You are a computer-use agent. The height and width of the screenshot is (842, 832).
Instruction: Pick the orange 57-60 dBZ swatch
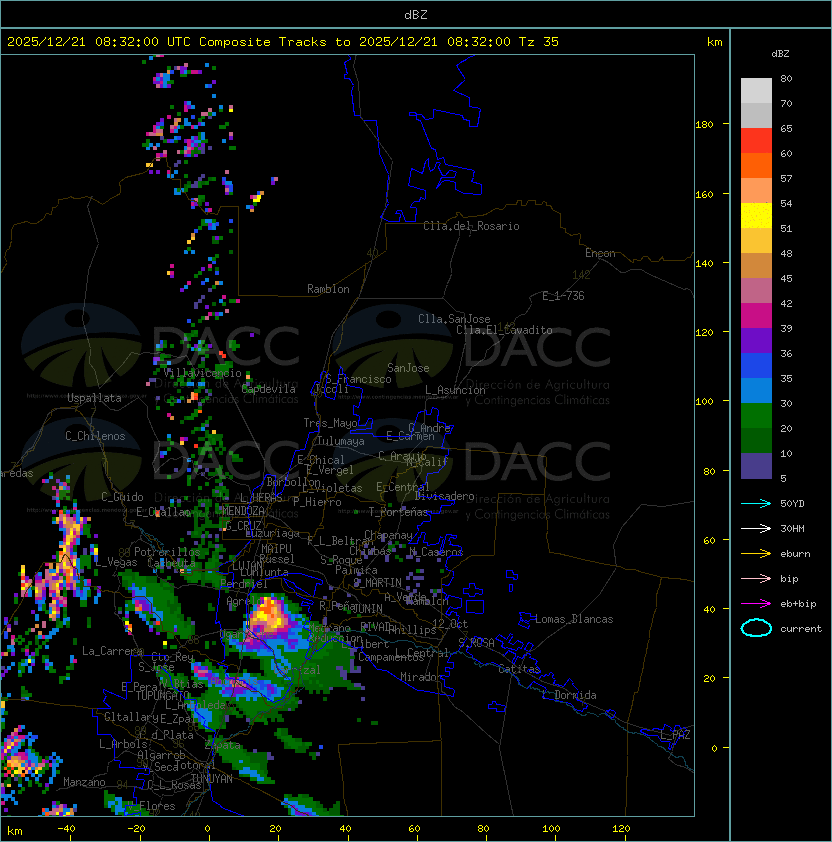point(756,166)
